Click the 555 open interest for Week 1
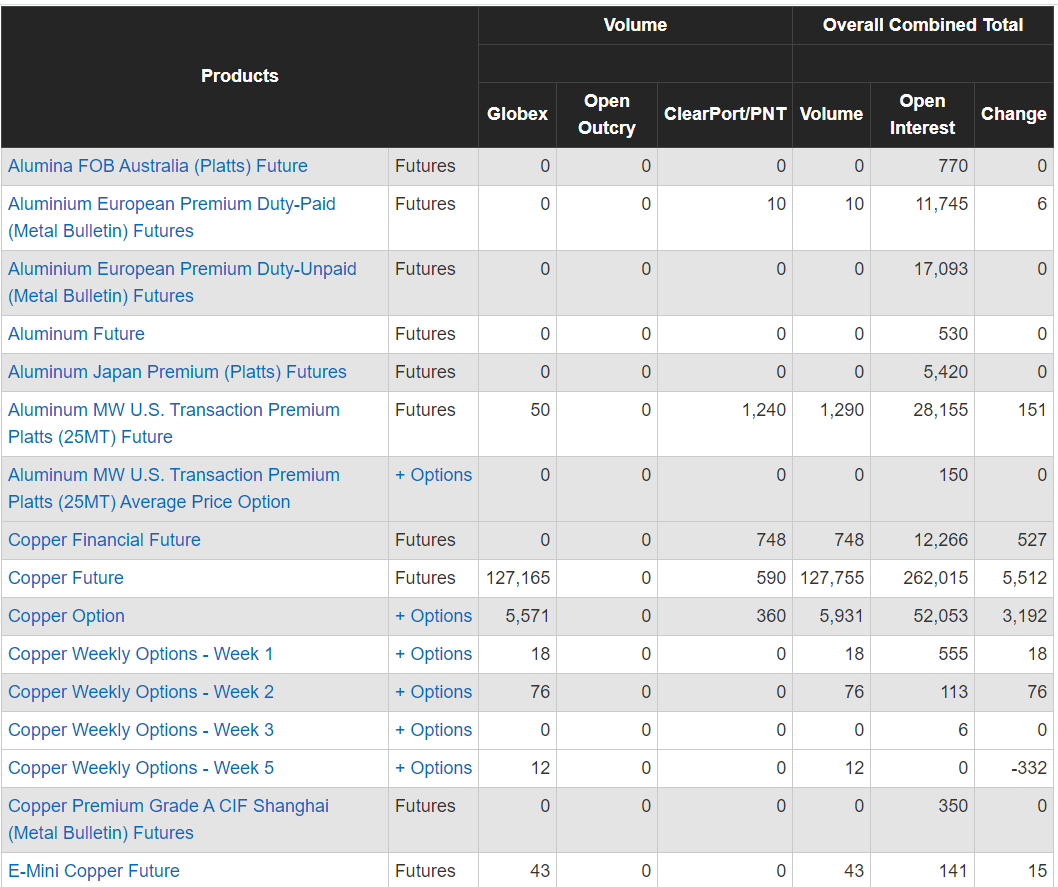Image resolution: width=1058 pixels, height=887 pixels. [x=953, y=654]
